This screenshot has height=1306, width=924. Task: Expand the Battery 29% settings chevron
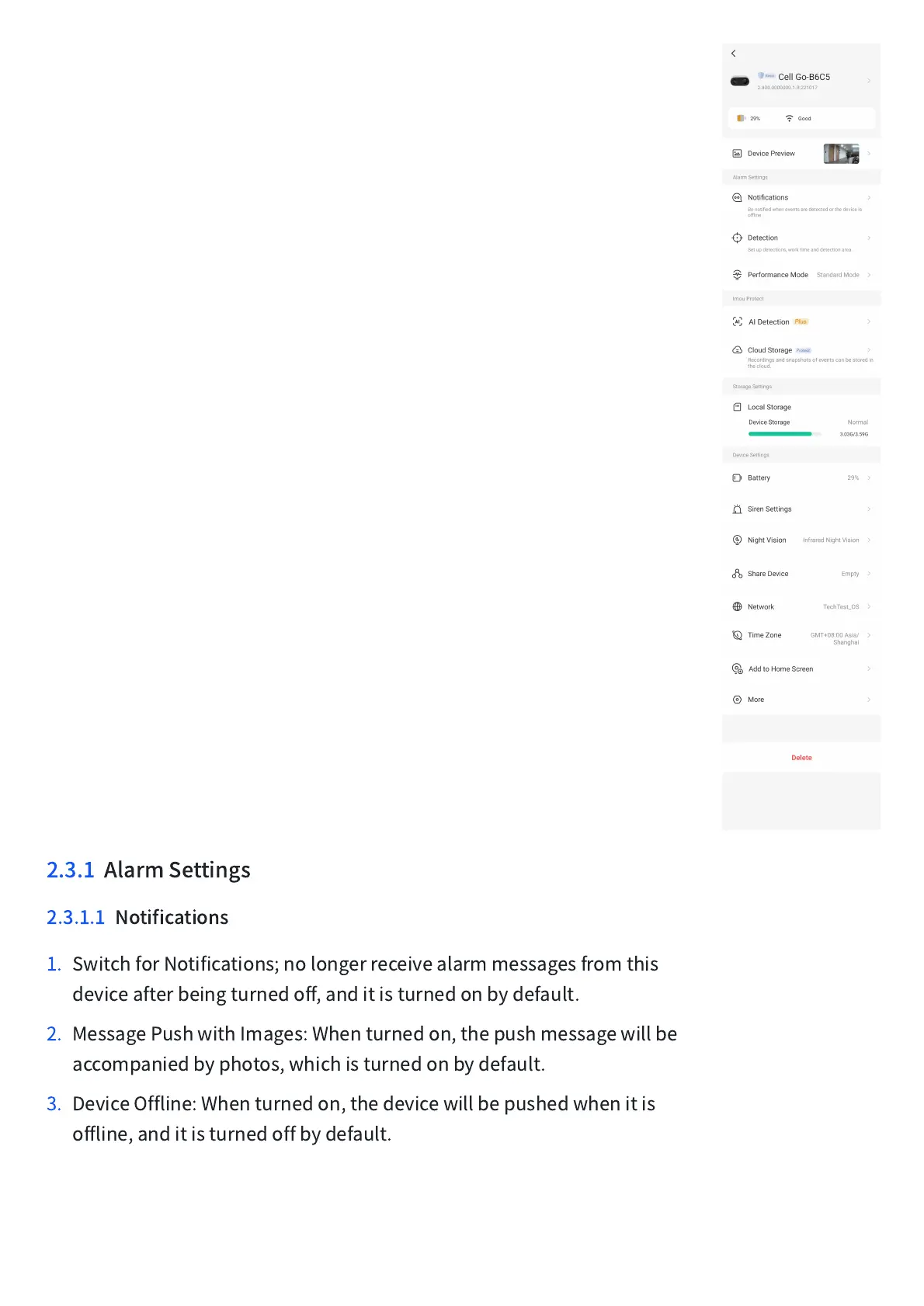869,478
